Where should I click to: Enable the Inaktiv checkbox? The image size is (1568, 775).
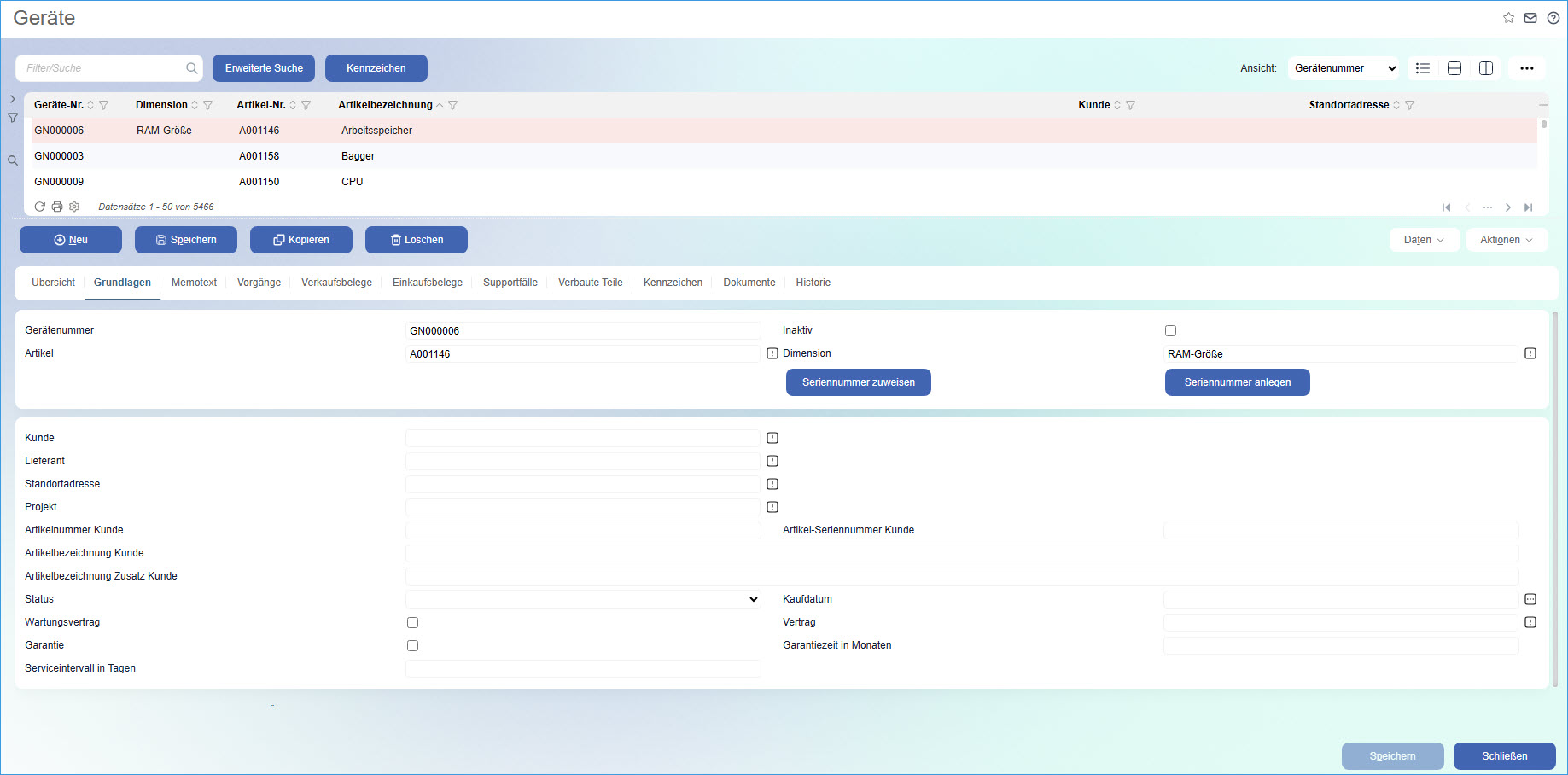[1170, 331]
